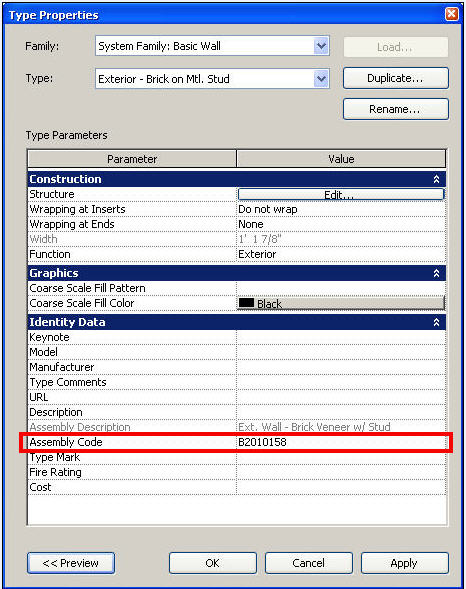
Task: Confirm with the OK button
Action: 213,563
